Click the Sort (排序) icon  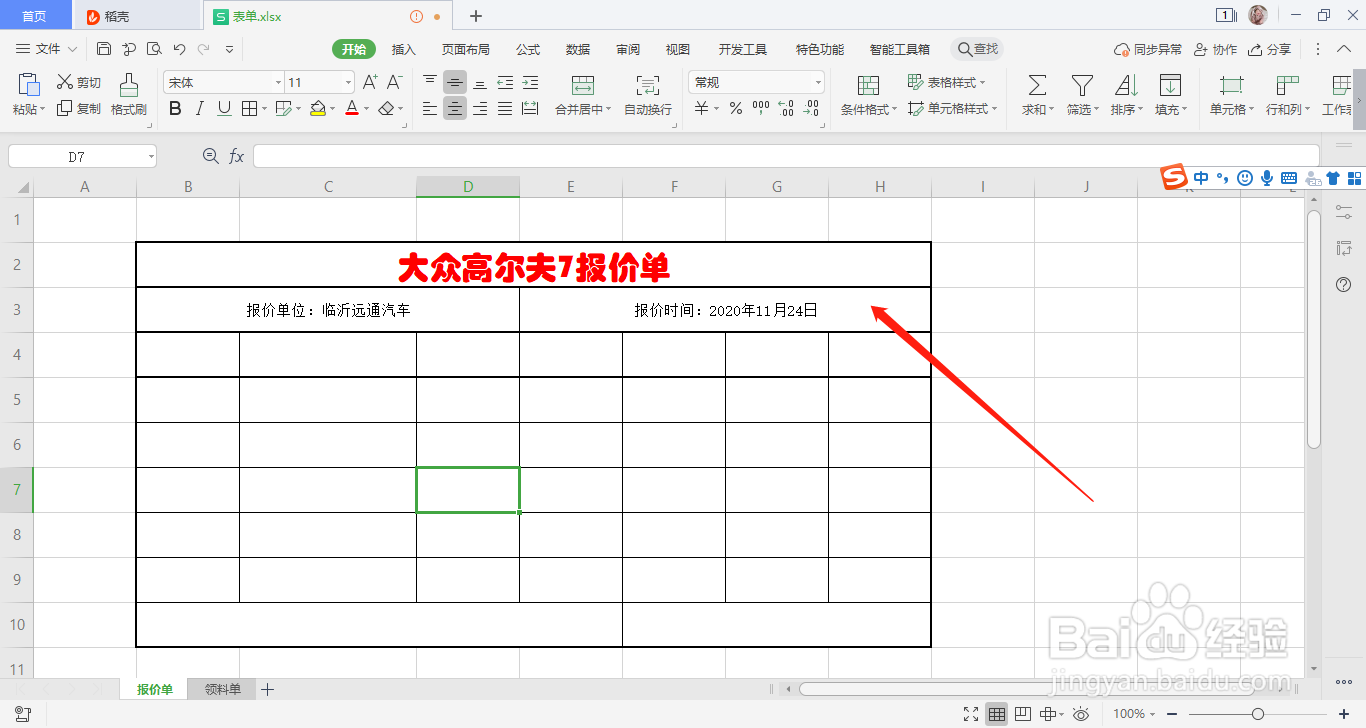[x=1126, y=85]
